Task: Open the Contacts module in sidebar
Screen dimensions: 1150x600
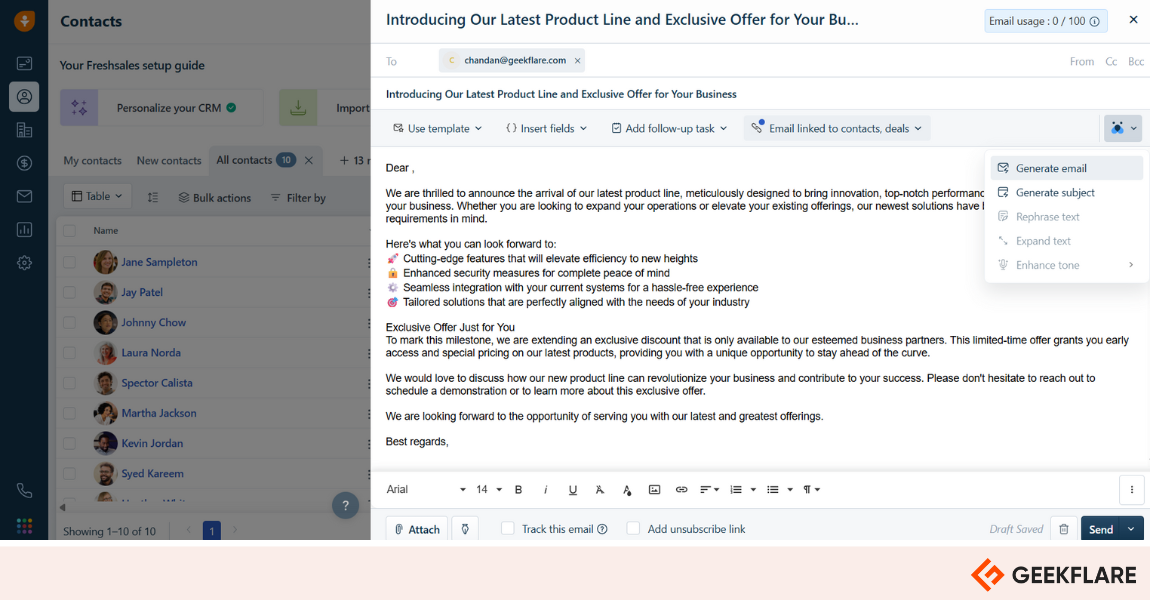Action: pos(24,97)
